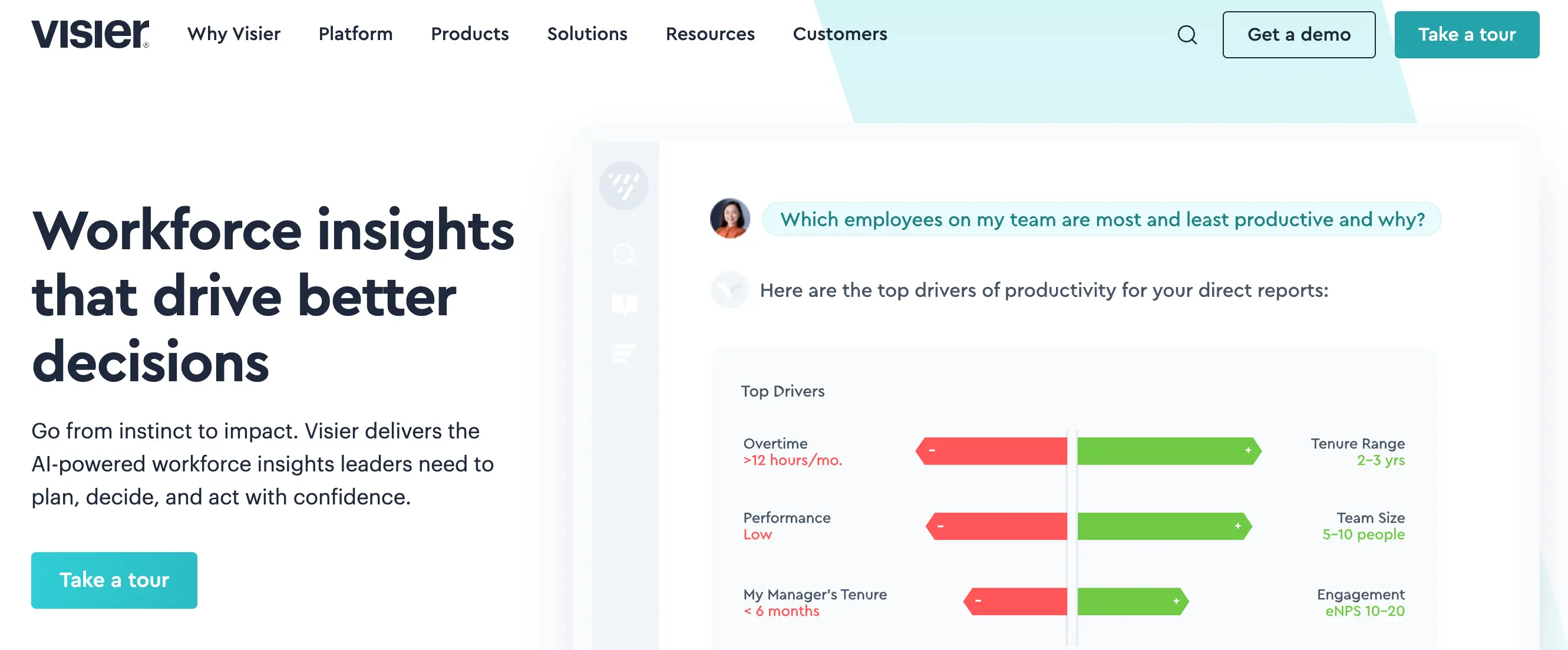Click Take a tour in the header
Screen dimensions: 1568x650
pyautogui.click(x=1466, y=35)
